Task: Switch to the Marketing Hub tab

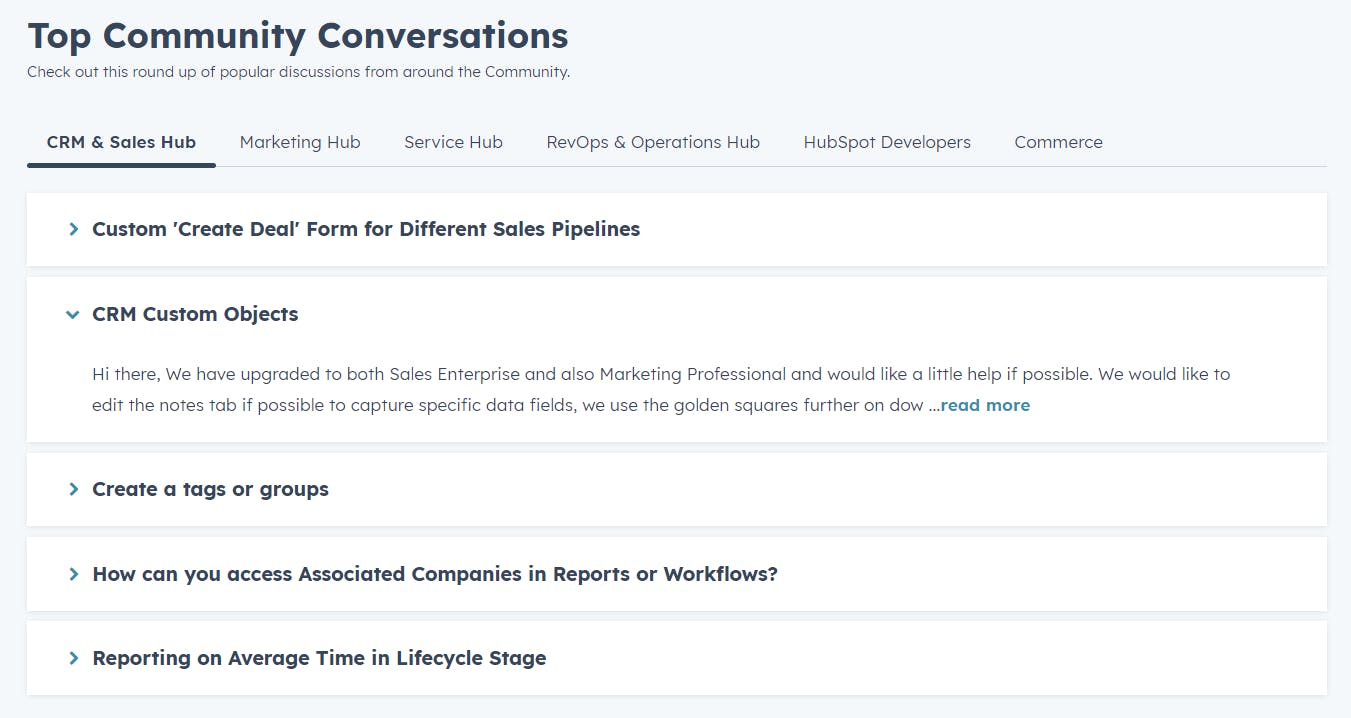Action: click(300, 142)
